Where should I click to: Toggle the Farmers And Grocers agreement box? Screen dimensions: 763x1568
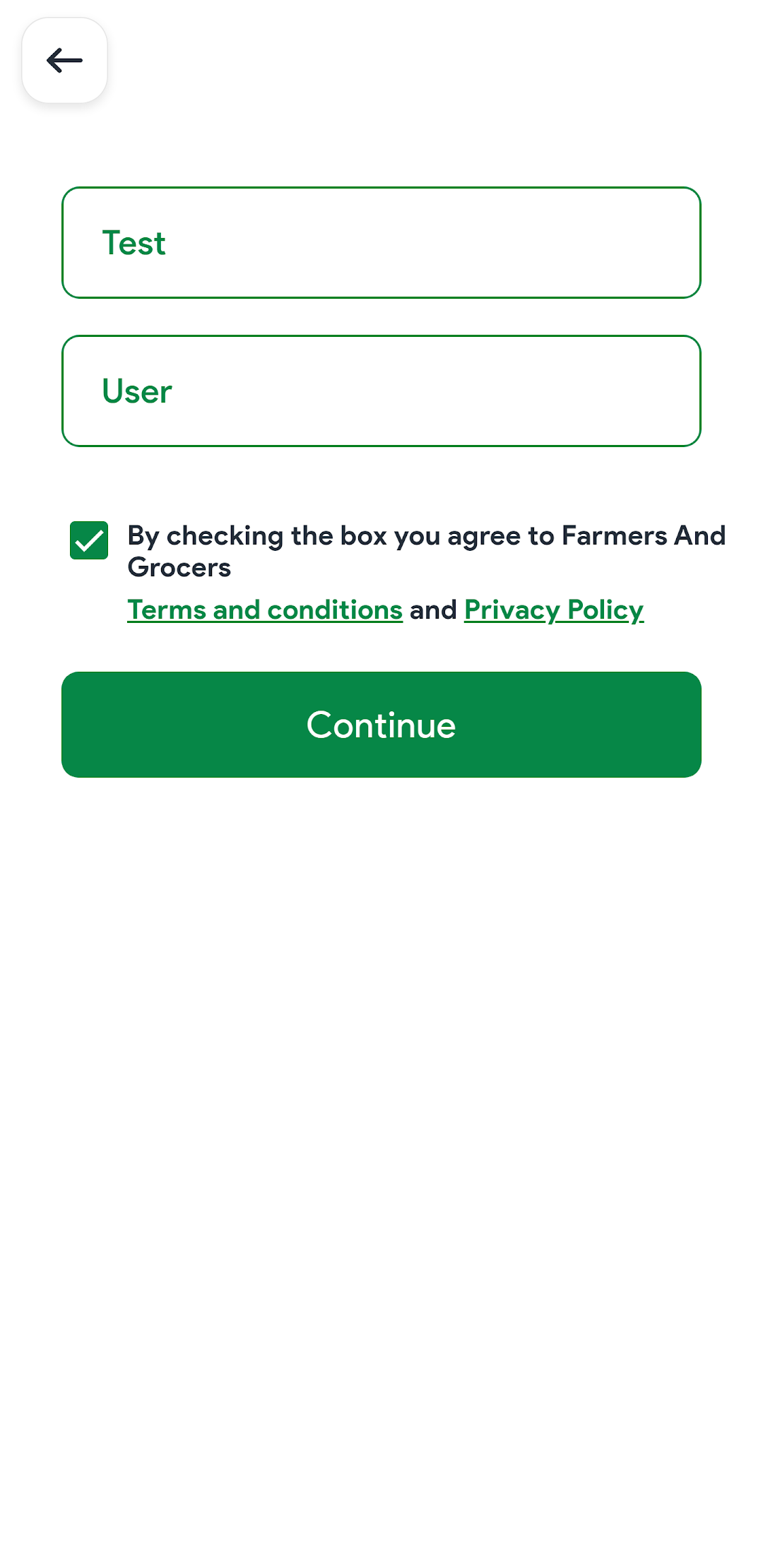pyautogui.click(x=89, y=540)
